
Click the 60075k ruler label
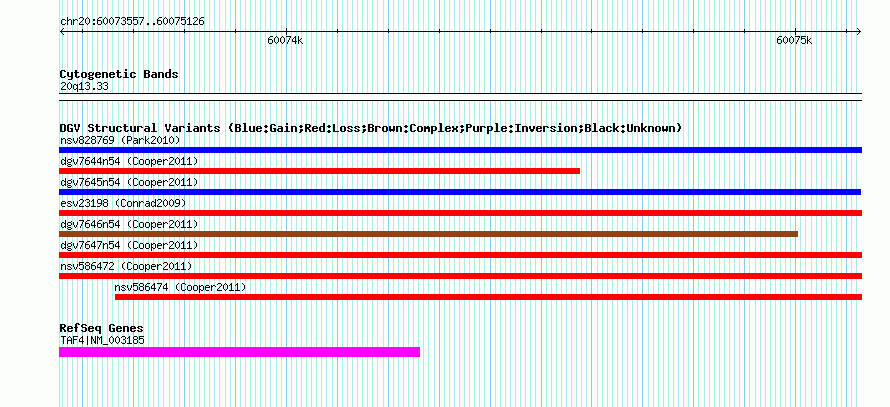794,41
